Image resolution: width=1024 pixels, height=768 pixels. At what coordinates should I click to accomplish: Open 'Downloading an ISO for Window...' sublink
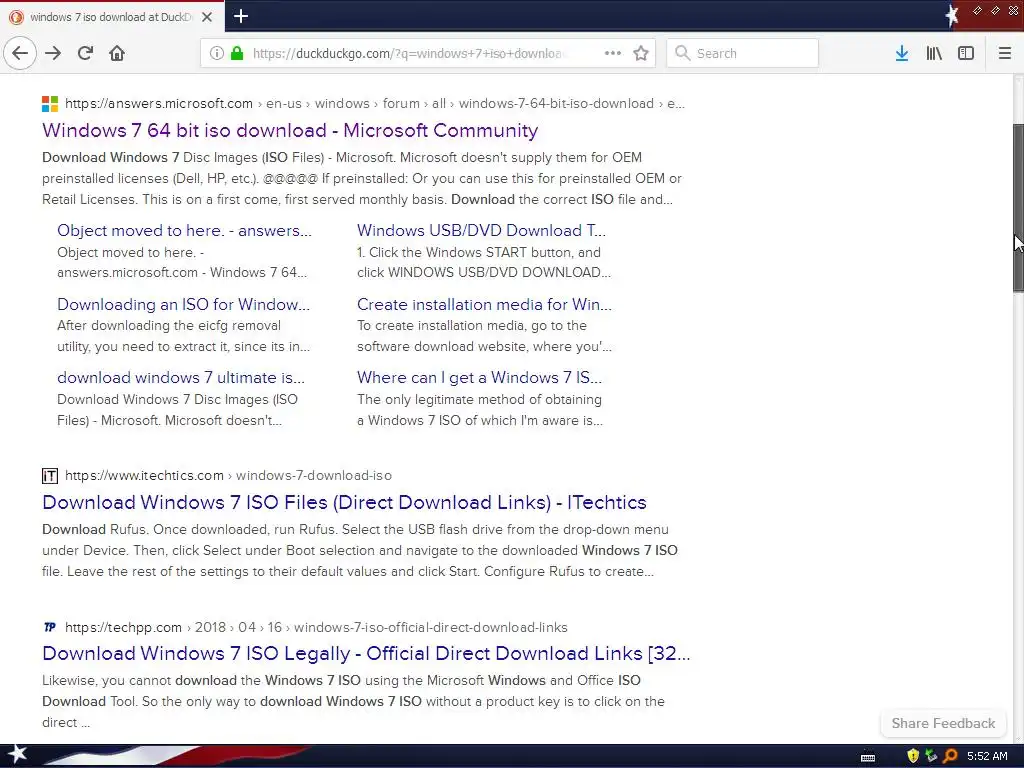click(x=184, y=304)
